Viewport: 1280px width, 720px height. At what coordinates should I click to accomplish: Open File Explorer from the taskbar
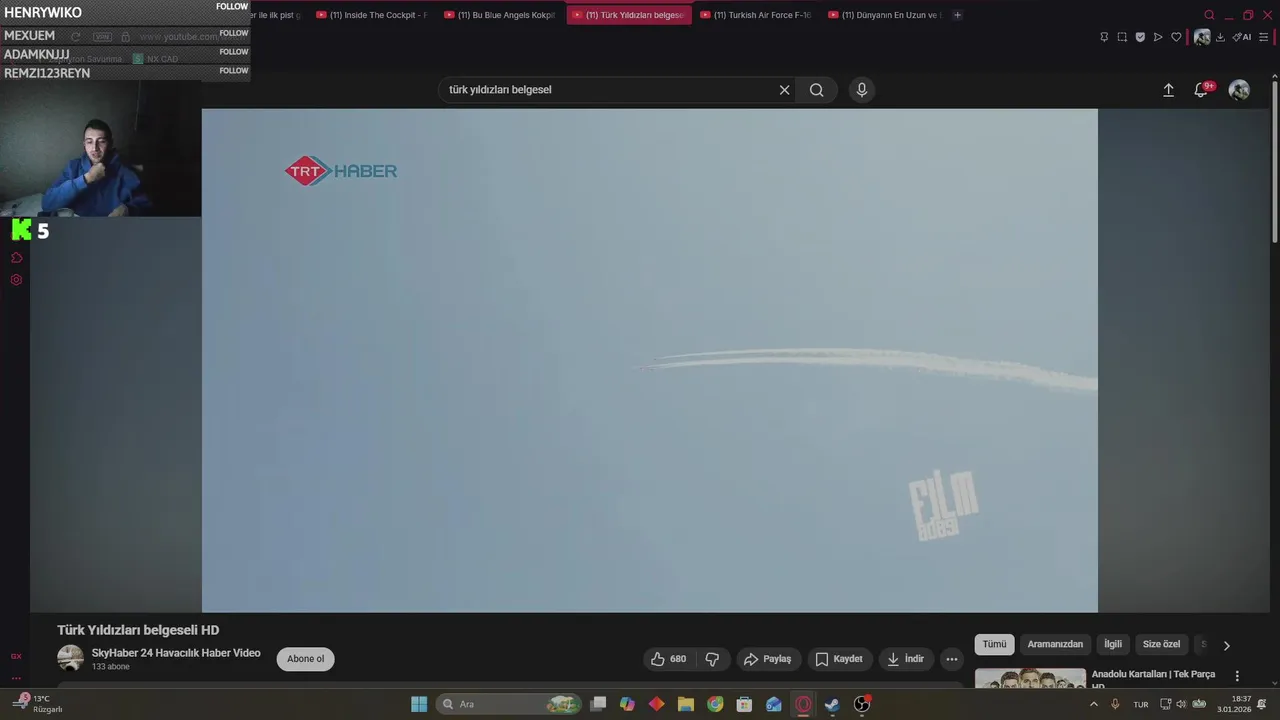(686, 704)
